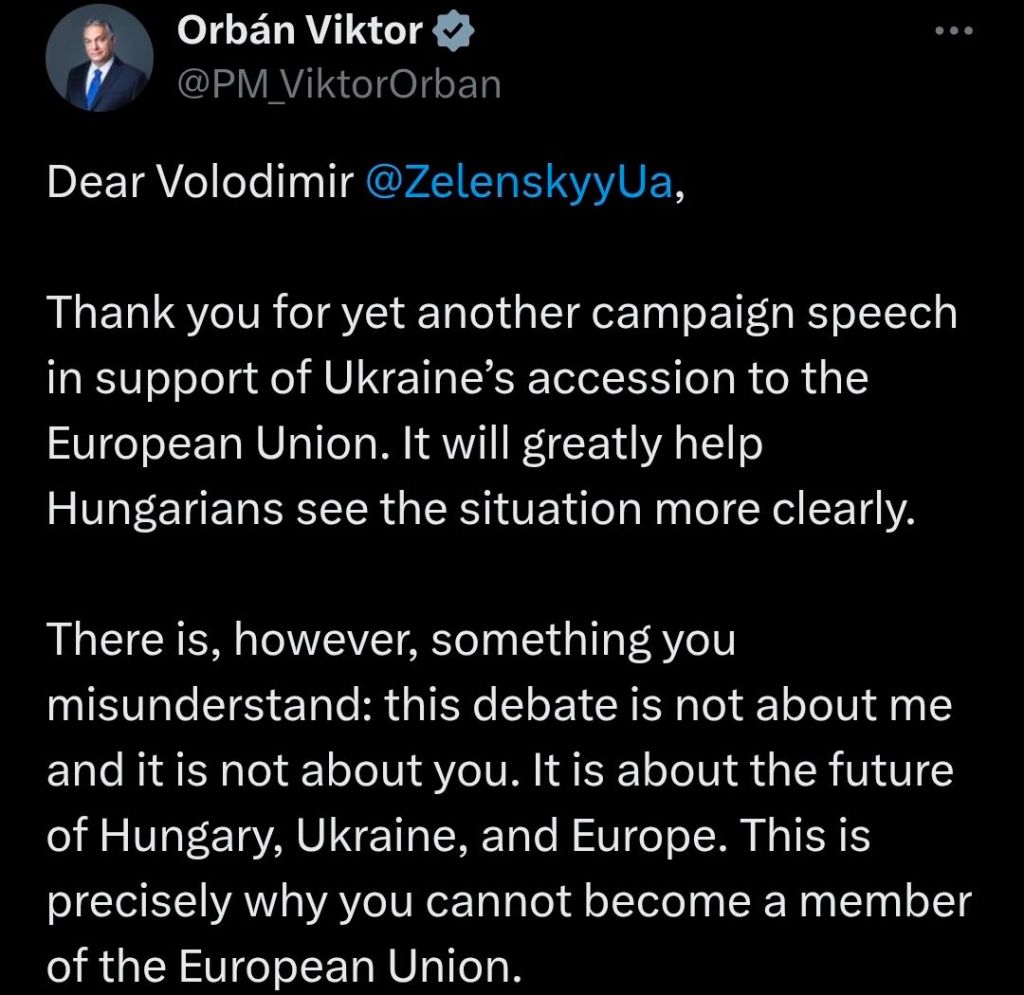The width and height of the screenshot is (1024, 995).
Task: Click the line "Hungarians see the situation more clearly"
Action: 481,509
